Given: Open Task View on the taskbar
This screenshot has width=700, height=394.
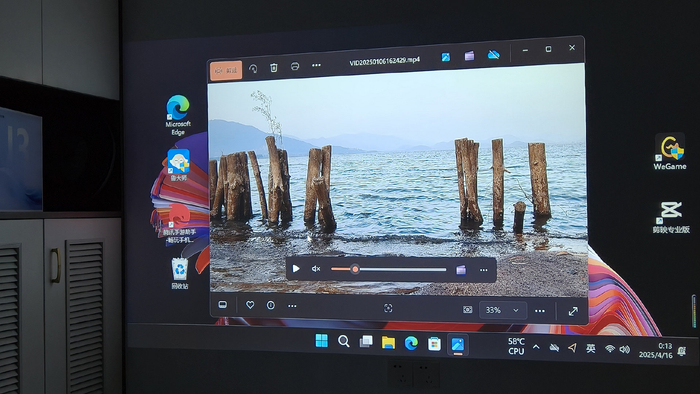Looking at the screenshot, I should [x=366, y=342].
